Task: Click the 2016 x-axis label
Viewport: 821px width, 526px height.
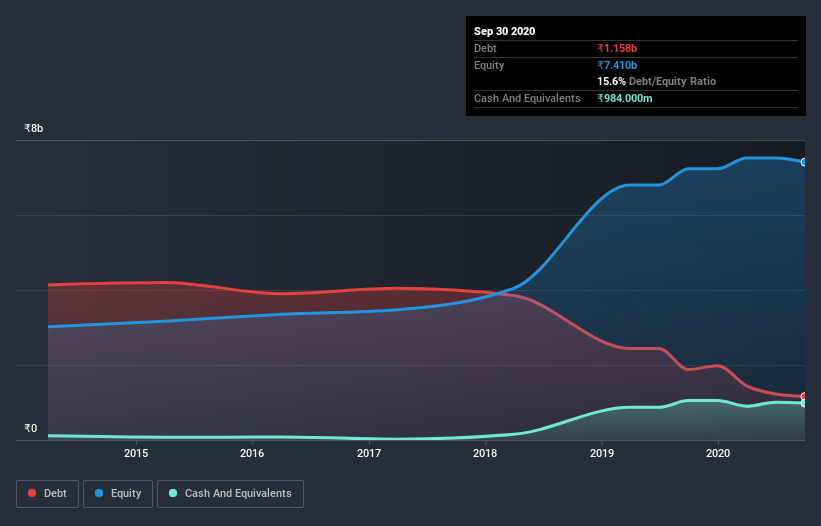Action: click(252, 453)
